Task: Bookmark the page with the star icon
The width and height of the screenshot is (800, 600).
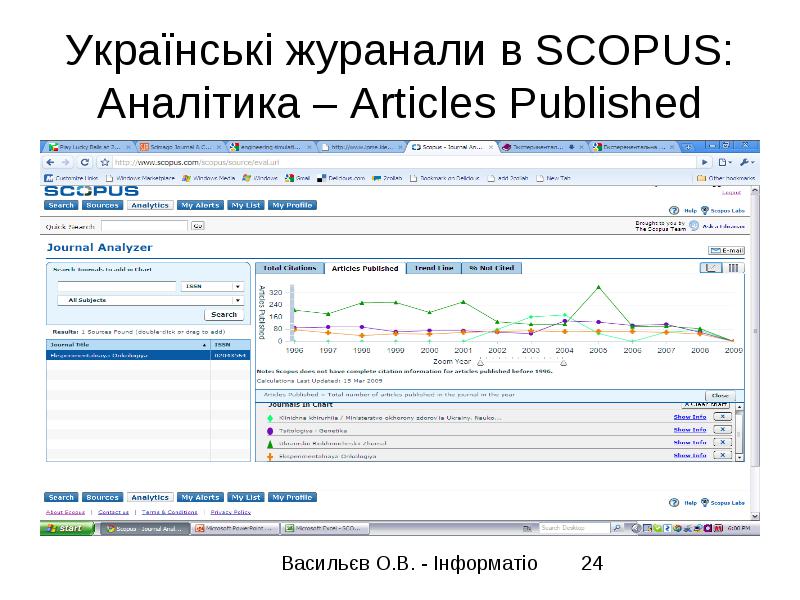Action: tap(105, 162)
